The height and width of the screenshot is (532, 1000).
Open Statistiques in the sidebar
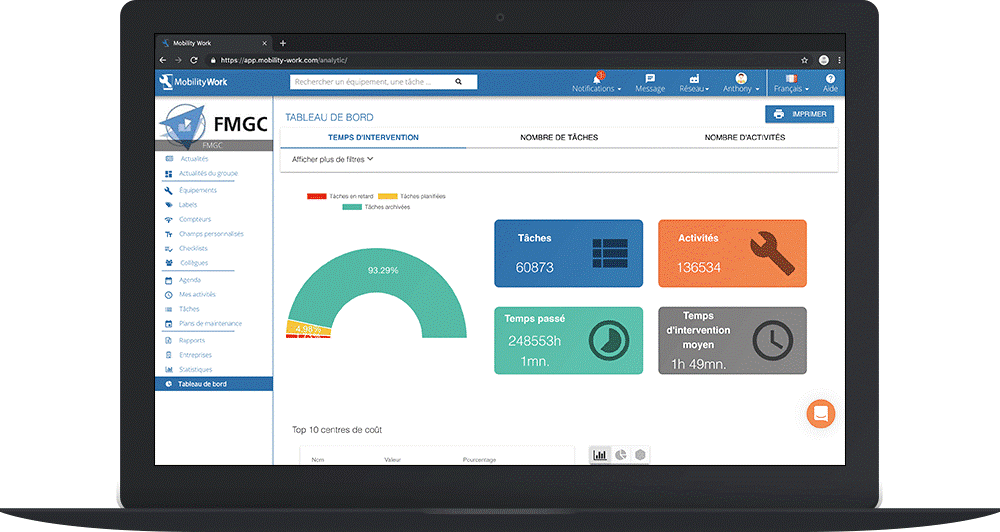195,369
